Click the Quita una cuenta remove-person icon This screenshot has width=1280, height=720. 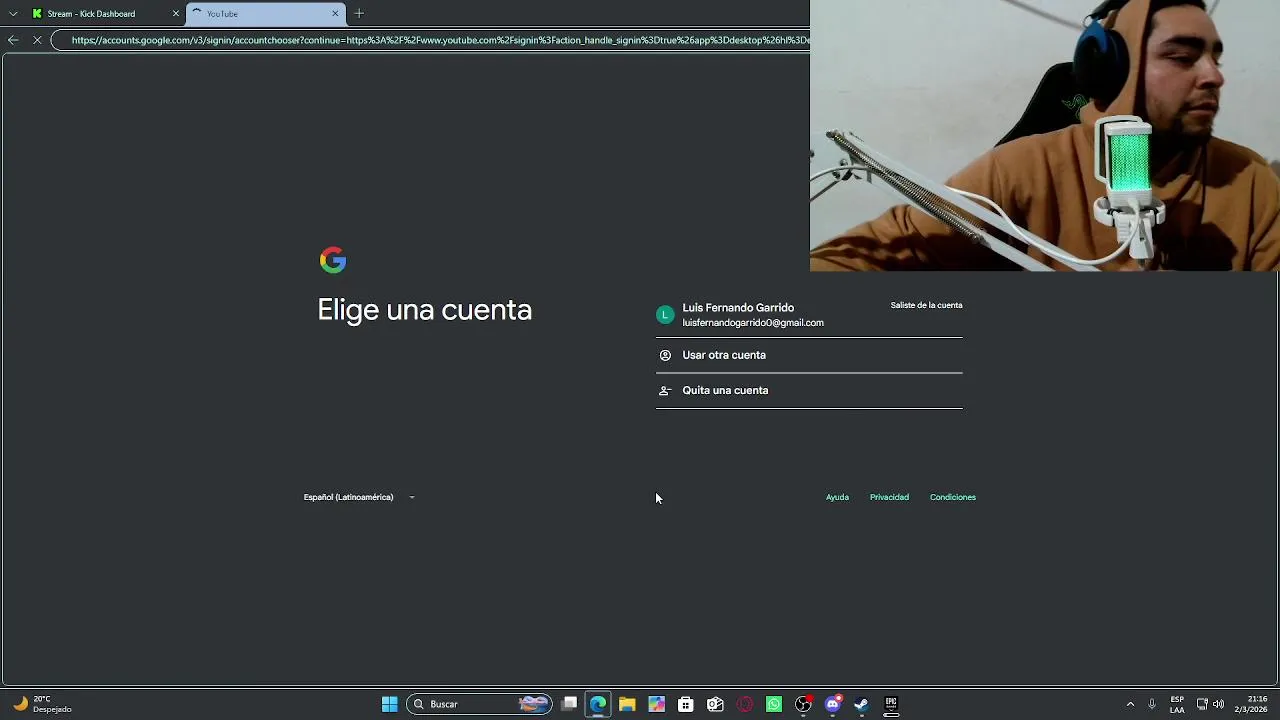(665, 390)
